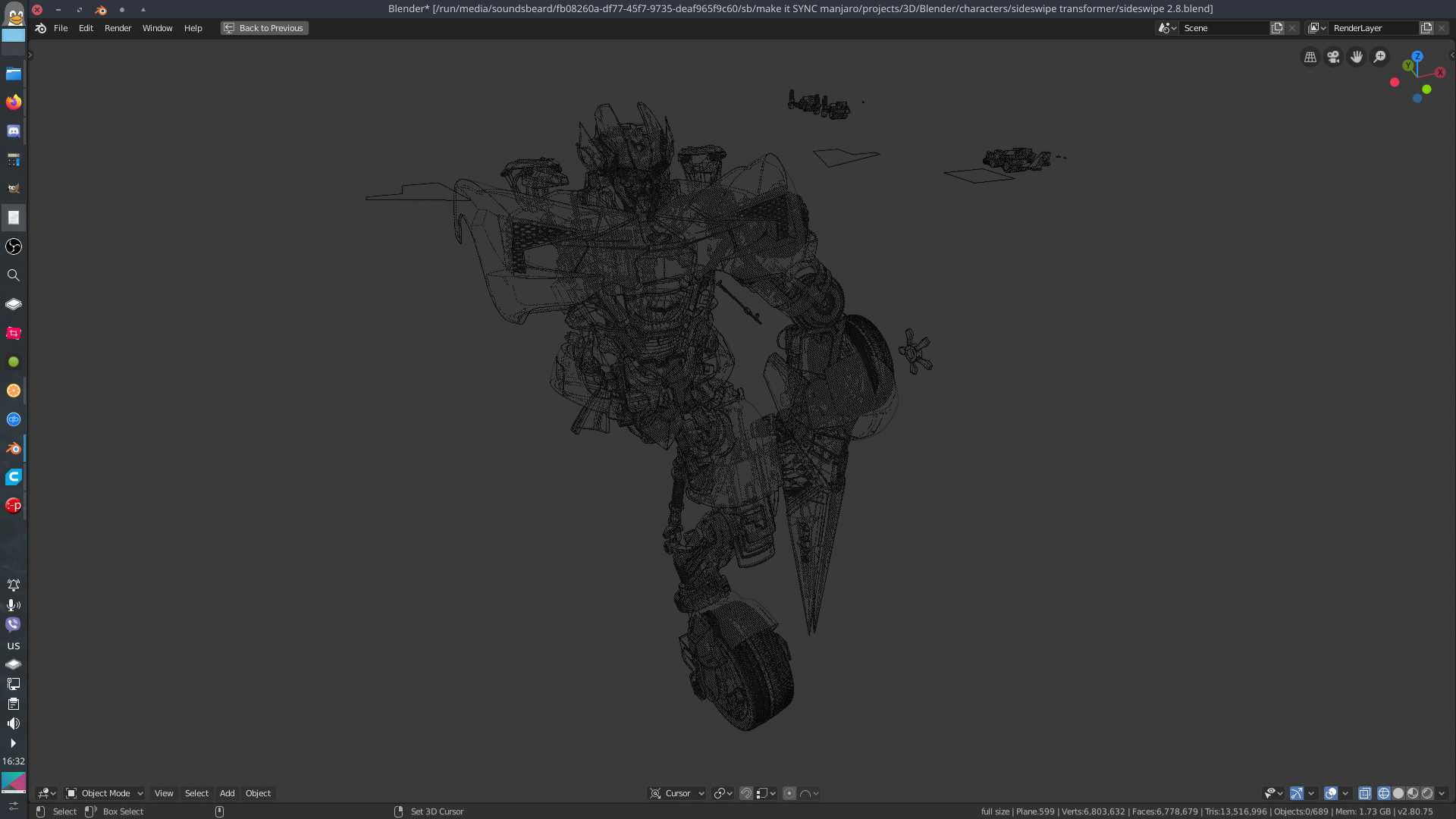Switch to Wireframe shading
This screenshot has width=1456, height=819.
pyautogui.click(x=1384, y=793)
